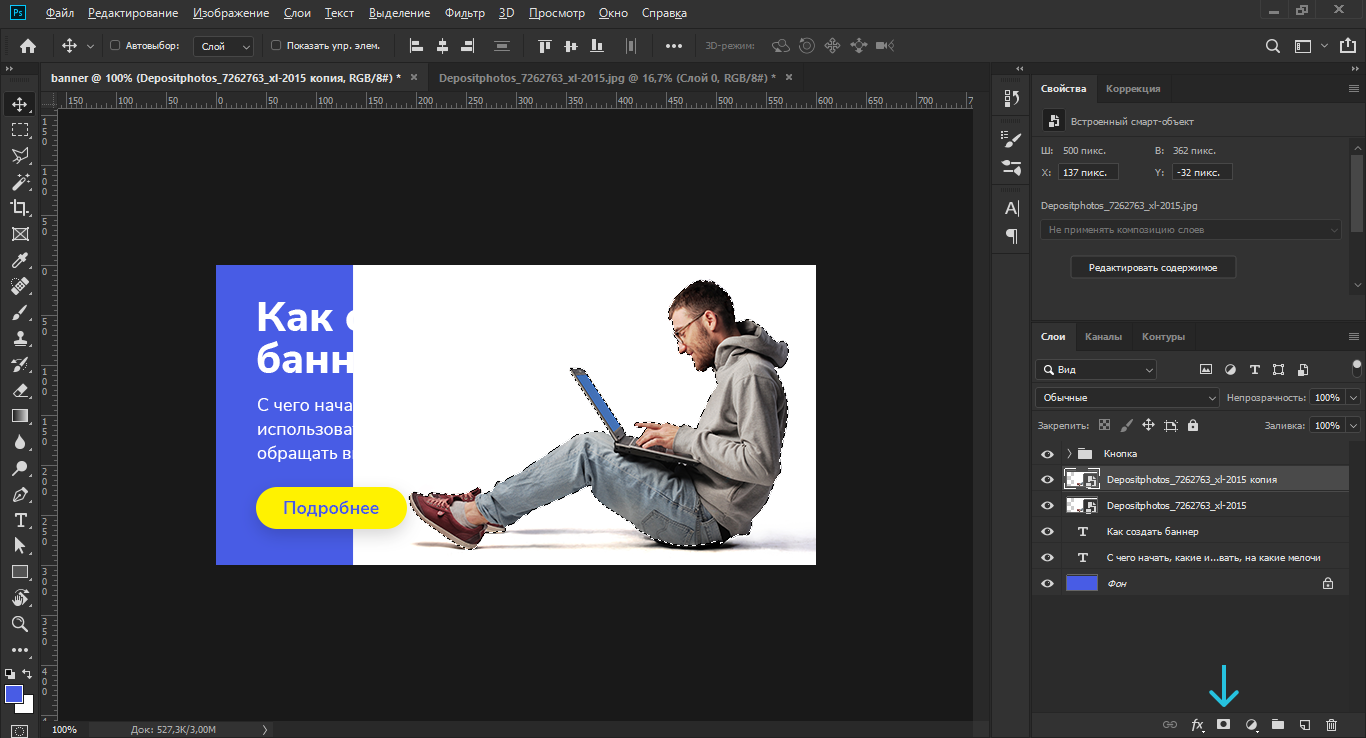
Task: Create new adjustment layer icon
Action: pos(1251,724)
